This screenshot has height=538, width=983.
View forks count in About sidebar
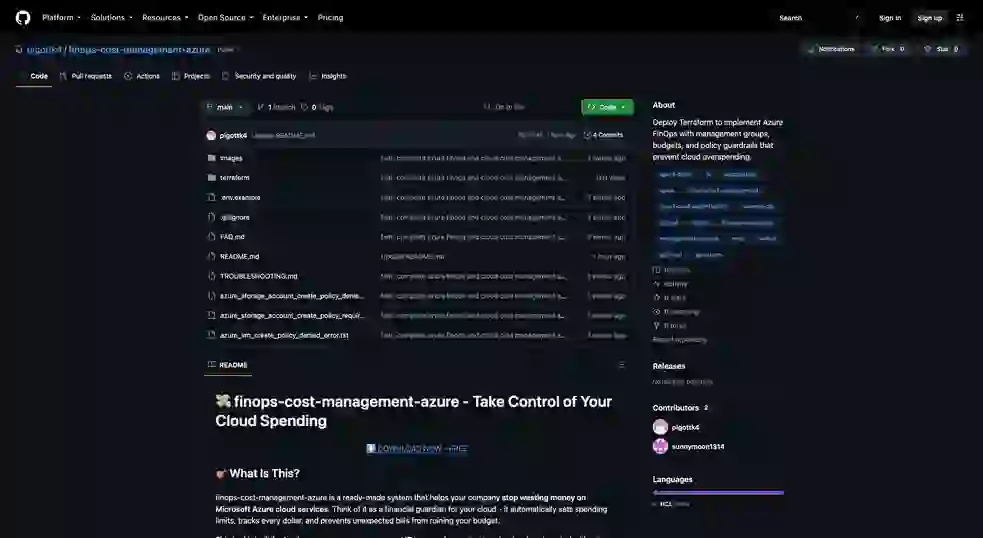pos(670,326)
